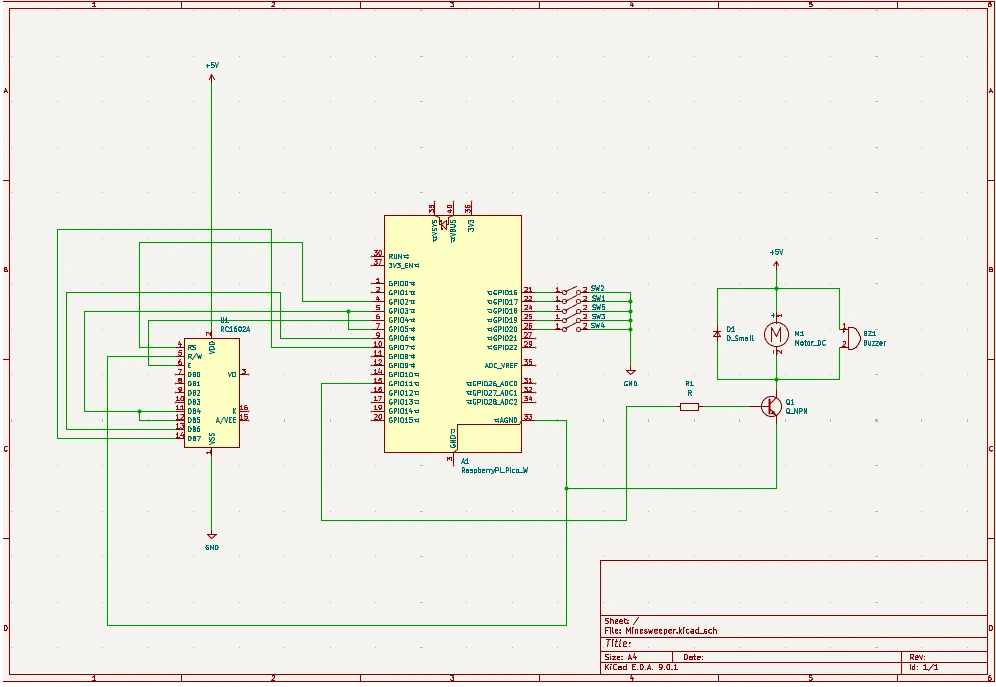This screenshot has width=996, height=687.
Task: Click the junction dot on the wire at LCD pin DB5
Action: [x=140, y=411]
